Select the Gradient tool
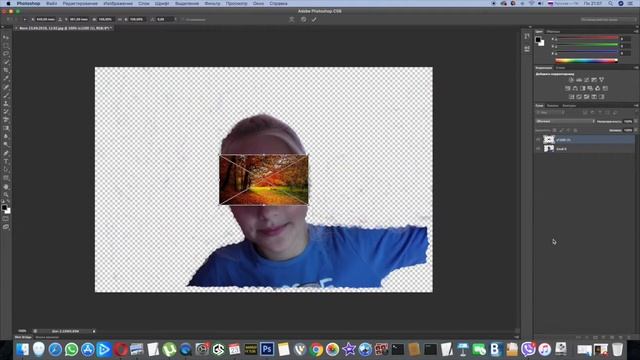640x360 pixels. (x=6, y=128)
